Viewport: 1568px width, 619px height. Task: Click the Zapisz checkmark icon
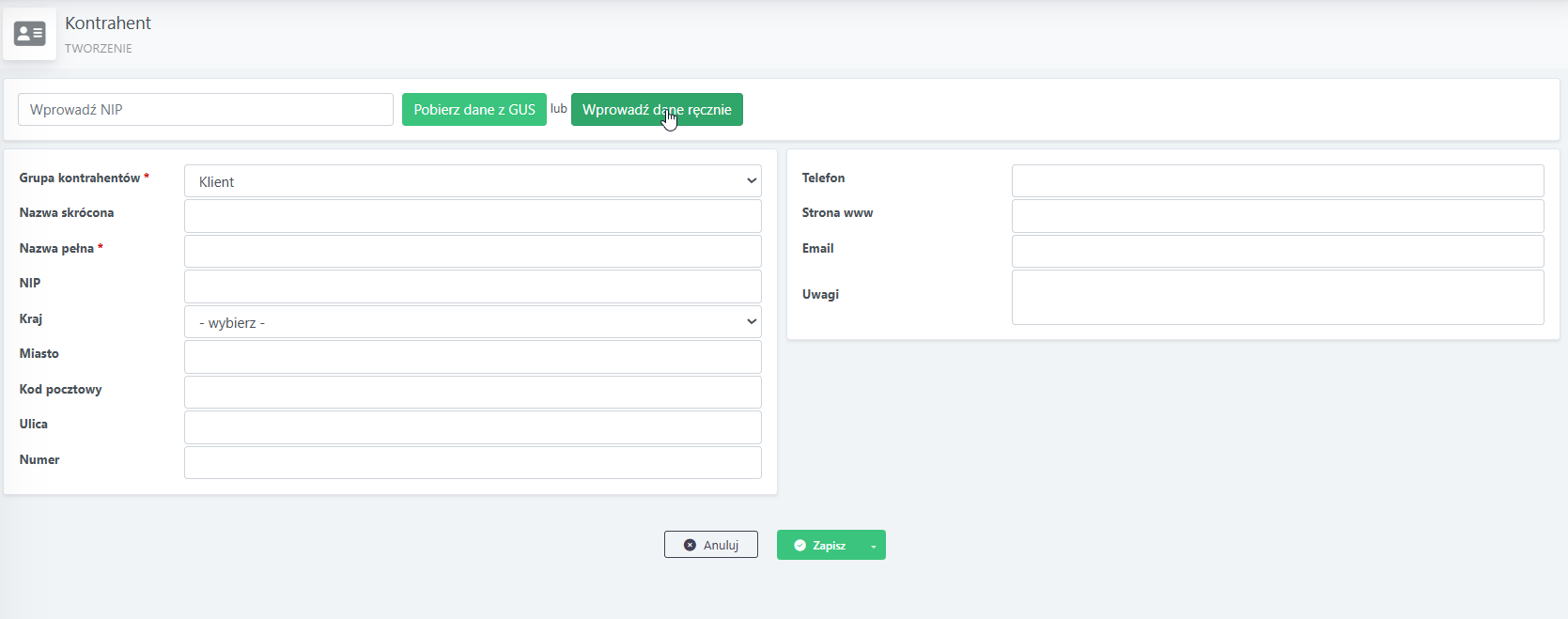pyautogui.click(x=800, y=546)
